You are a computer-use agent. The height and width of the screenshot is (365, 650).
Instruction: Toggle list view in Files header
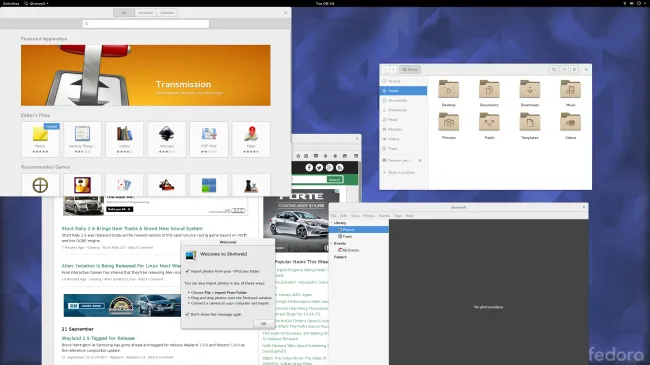coord(564,70)
